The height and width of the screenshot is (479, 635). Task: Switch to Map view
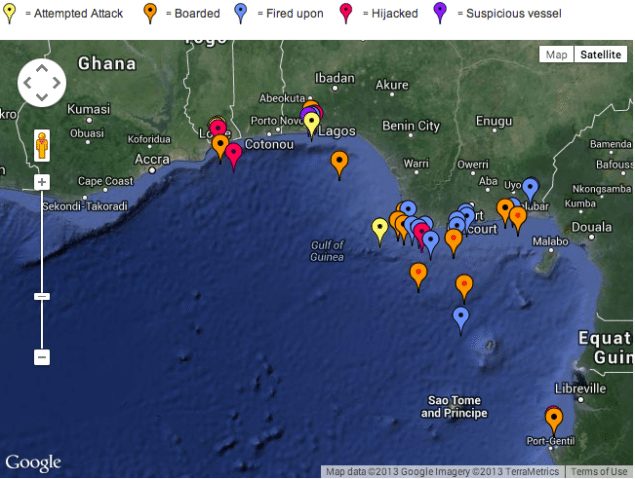pos(555,55)
